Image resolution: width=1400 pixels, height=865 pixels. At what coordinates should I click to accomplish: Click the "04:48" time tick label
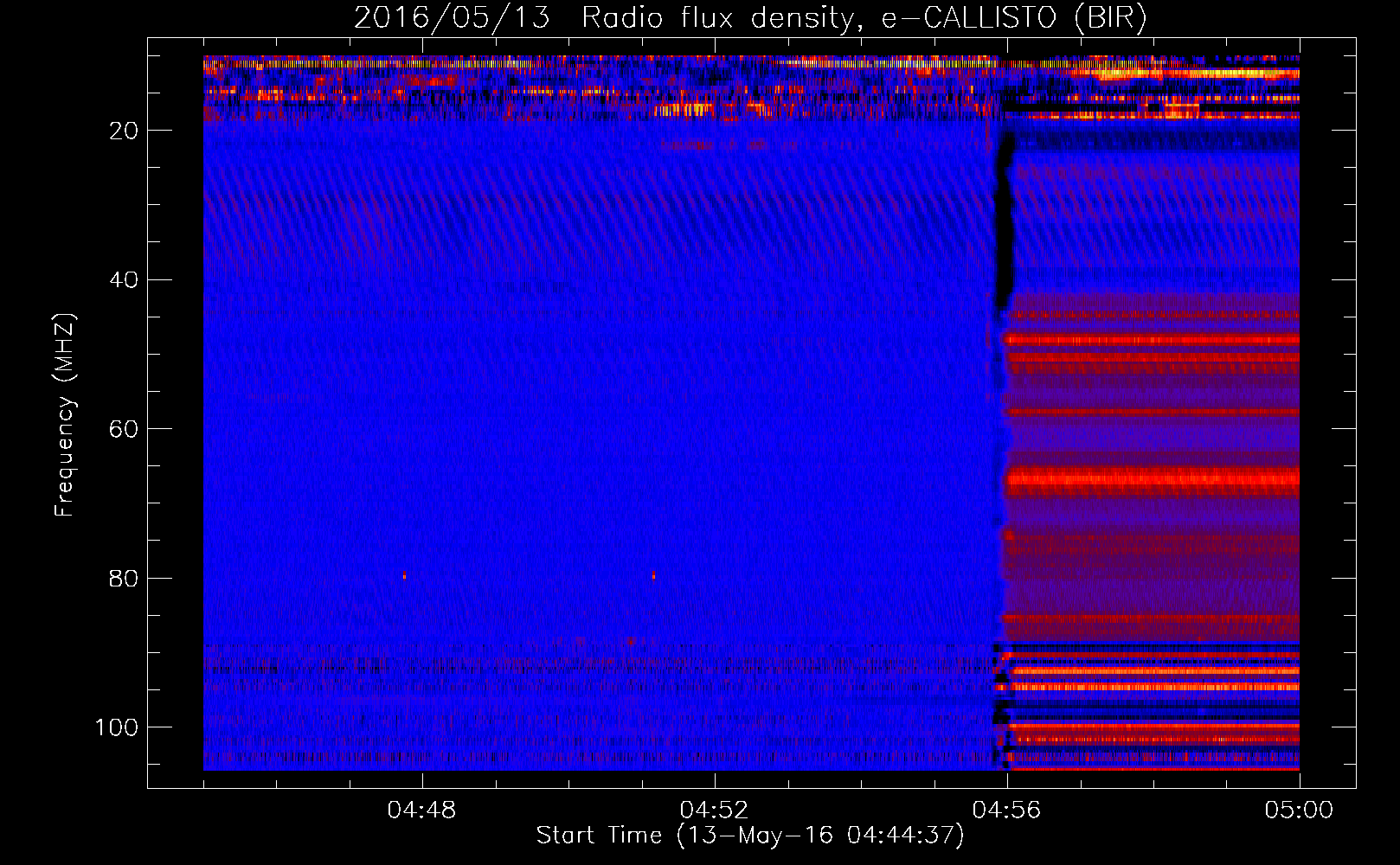coord(421,811)
